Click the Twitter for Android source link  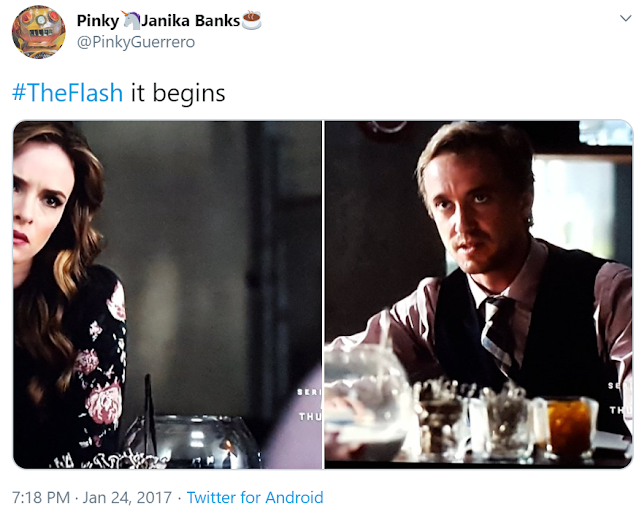(x=255, y=497)
